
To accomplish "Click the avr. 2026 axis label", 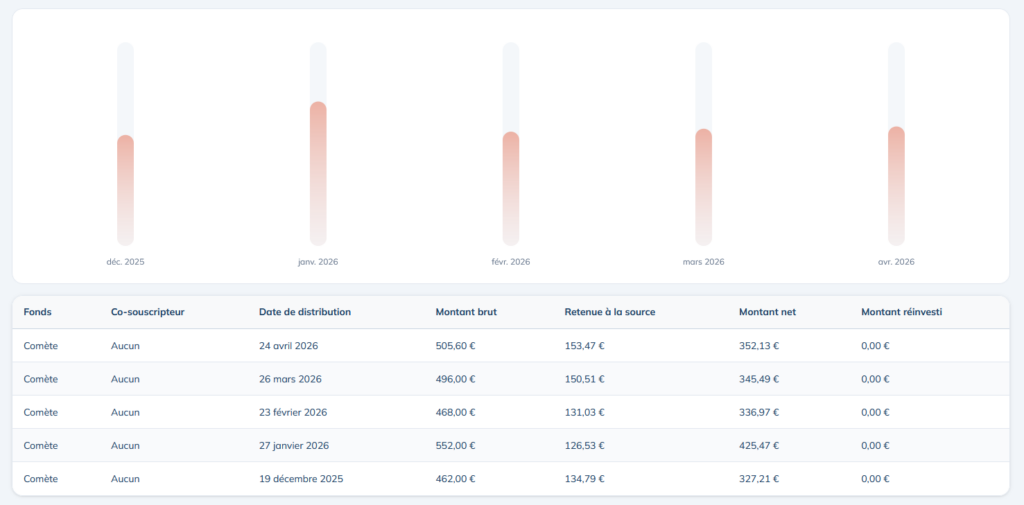I will [x=896, y=262].
